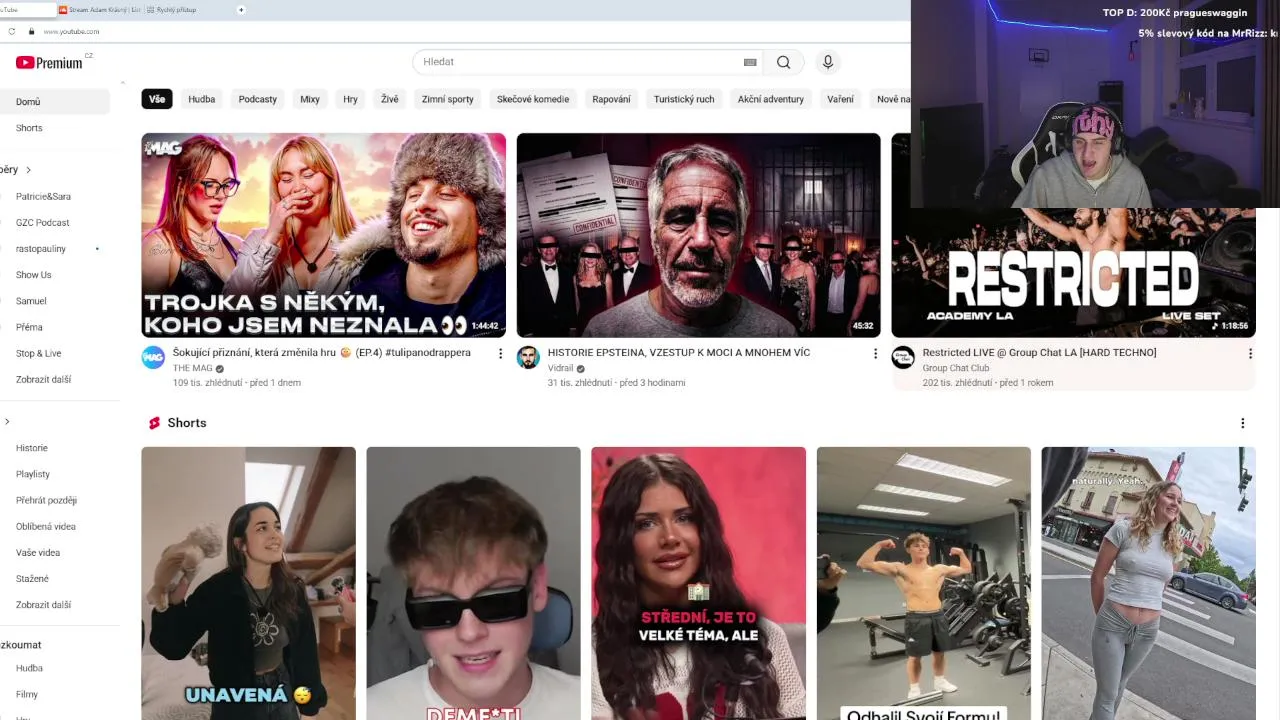Reload the page in browser toolbar
The width and height of the screenshot is (1280, 720).
pos(12,31)
